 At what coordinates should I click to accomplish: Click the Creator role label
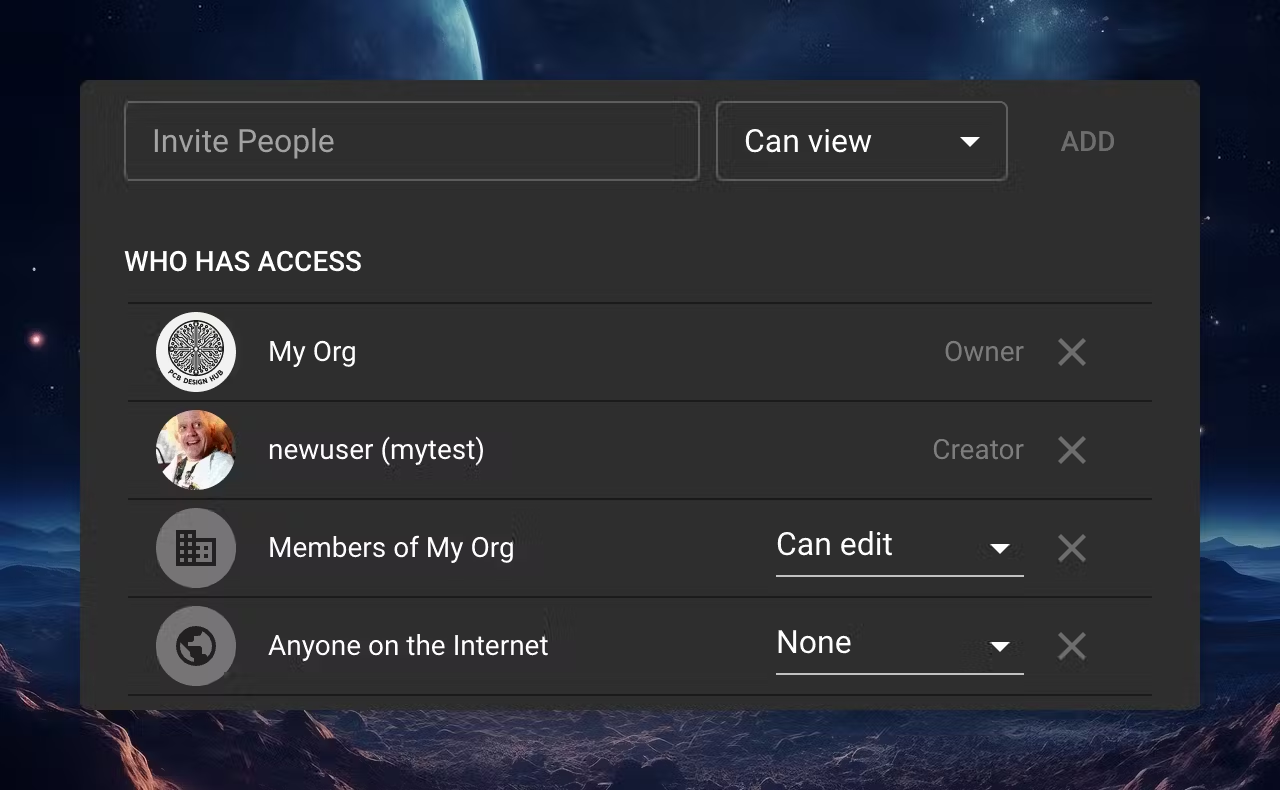[978, 450]
